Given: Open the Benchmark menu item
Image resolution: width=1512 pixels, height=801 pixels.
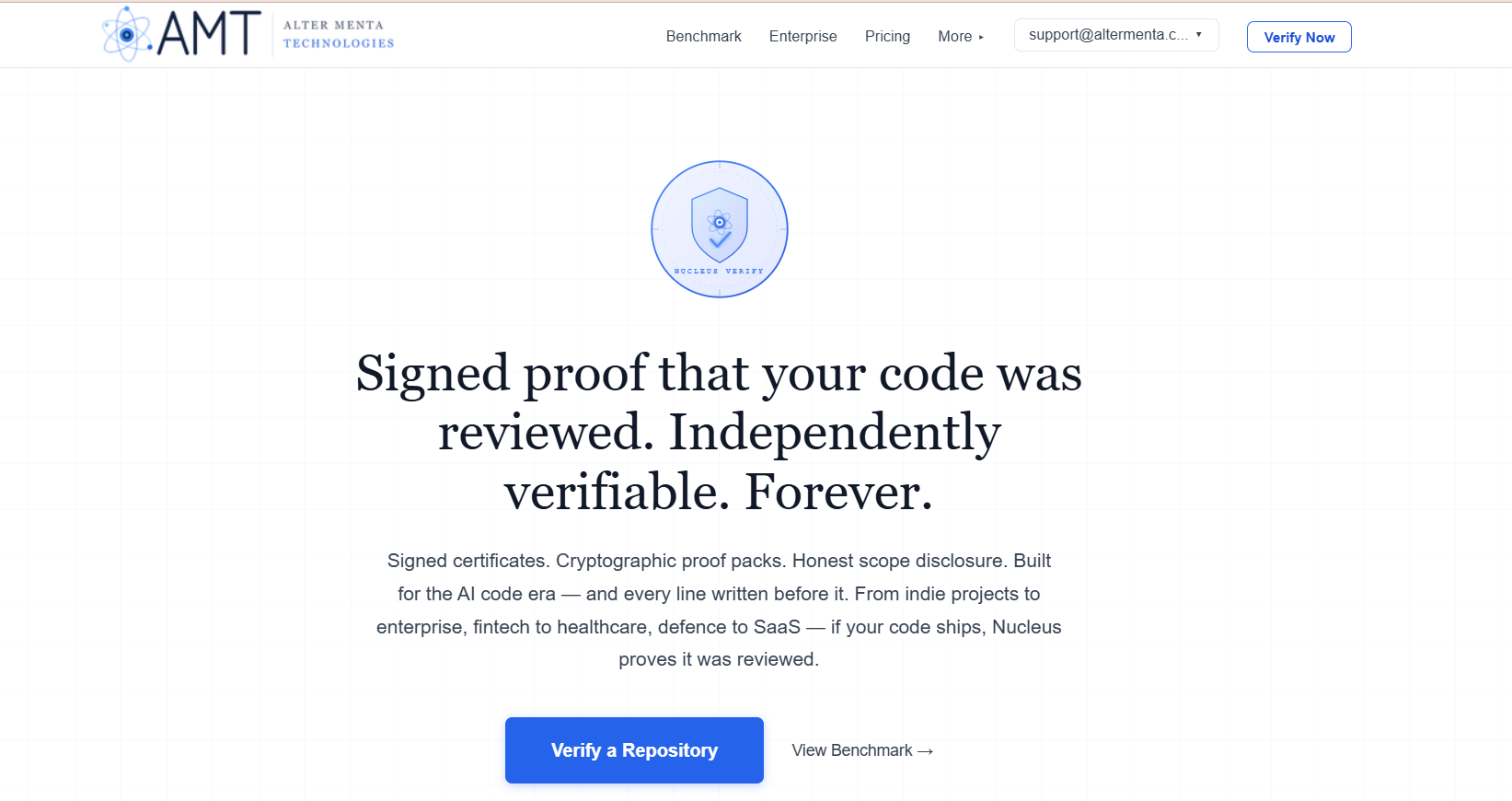Looking at the screenshot, I should click(703, 36).
